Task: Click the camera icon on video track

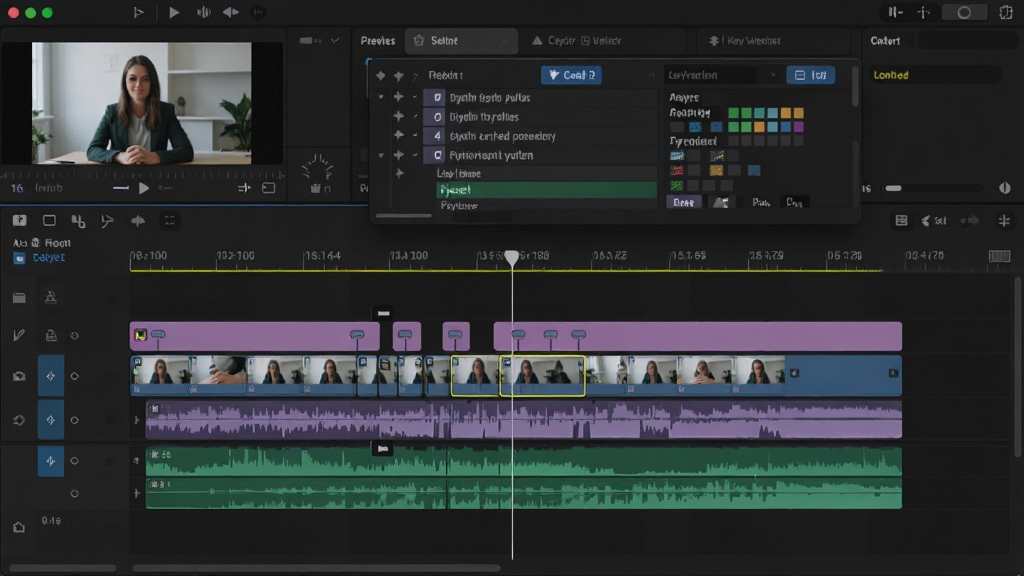Action: pyautogui.click(x=19, y=376)
